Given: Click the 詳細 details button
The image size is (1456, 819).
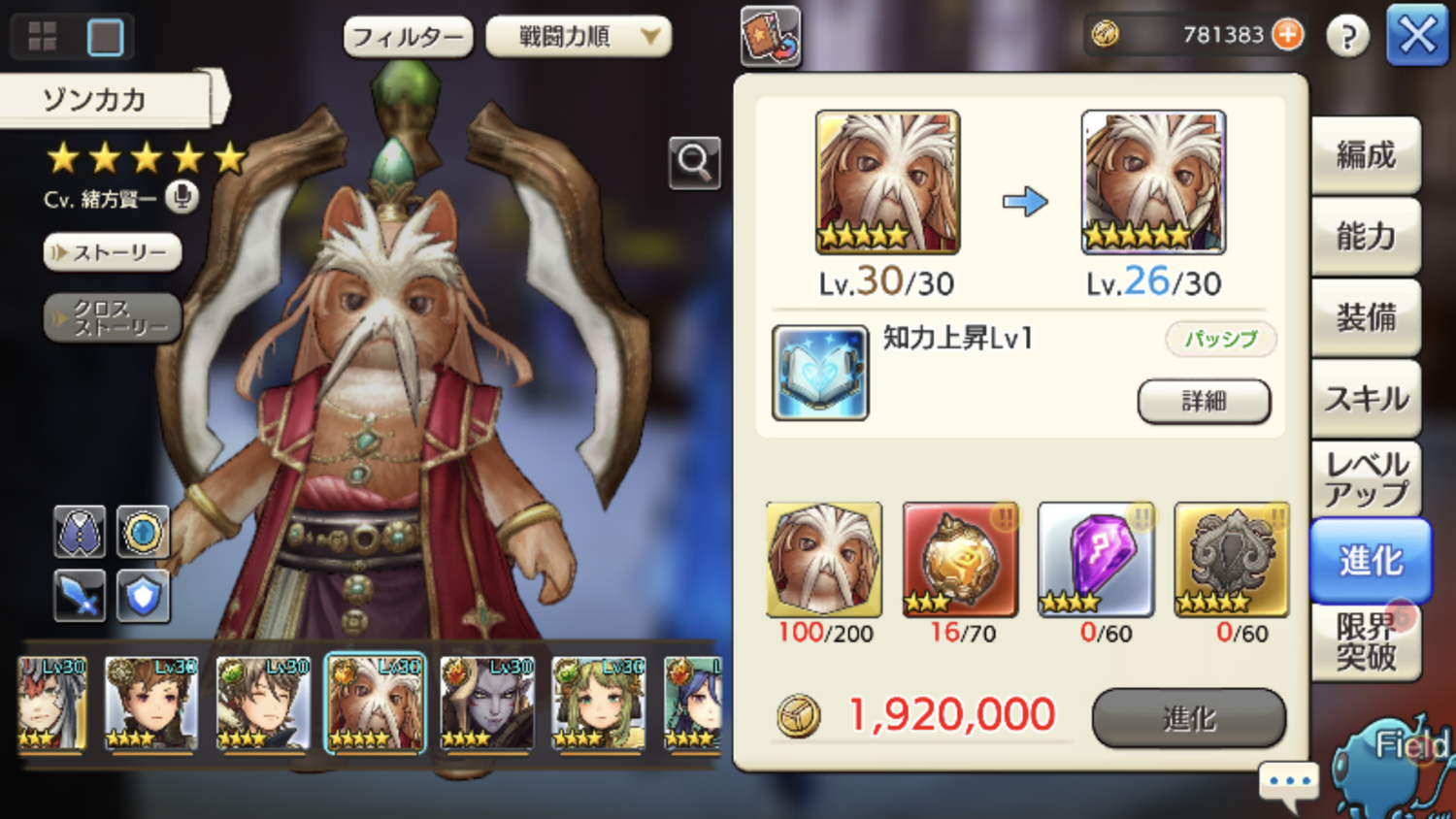Looking at the screenshot, I should click(x=1204, y=401).
